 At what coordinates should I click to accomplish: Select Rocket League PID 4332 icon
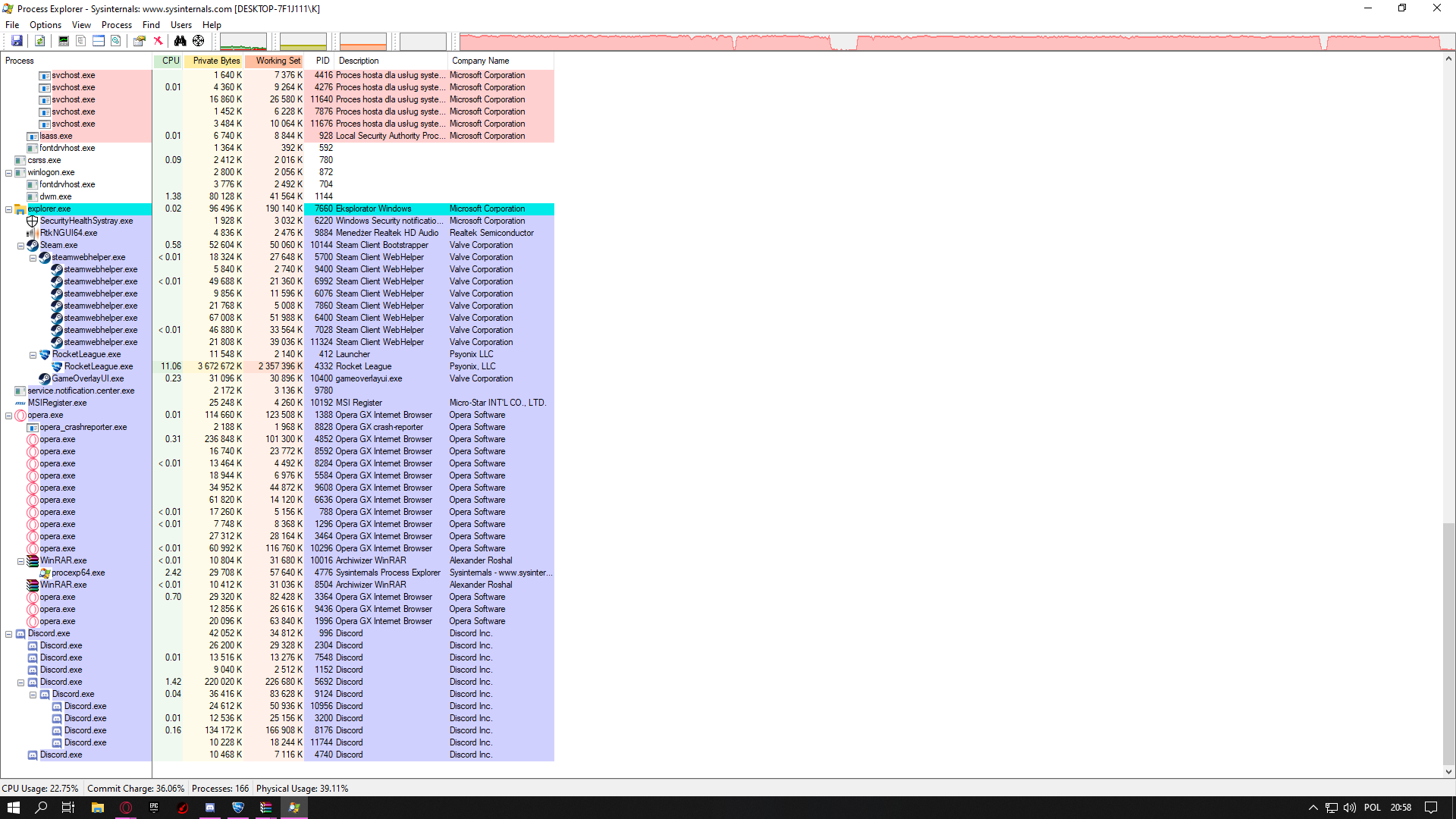point(57,367)
